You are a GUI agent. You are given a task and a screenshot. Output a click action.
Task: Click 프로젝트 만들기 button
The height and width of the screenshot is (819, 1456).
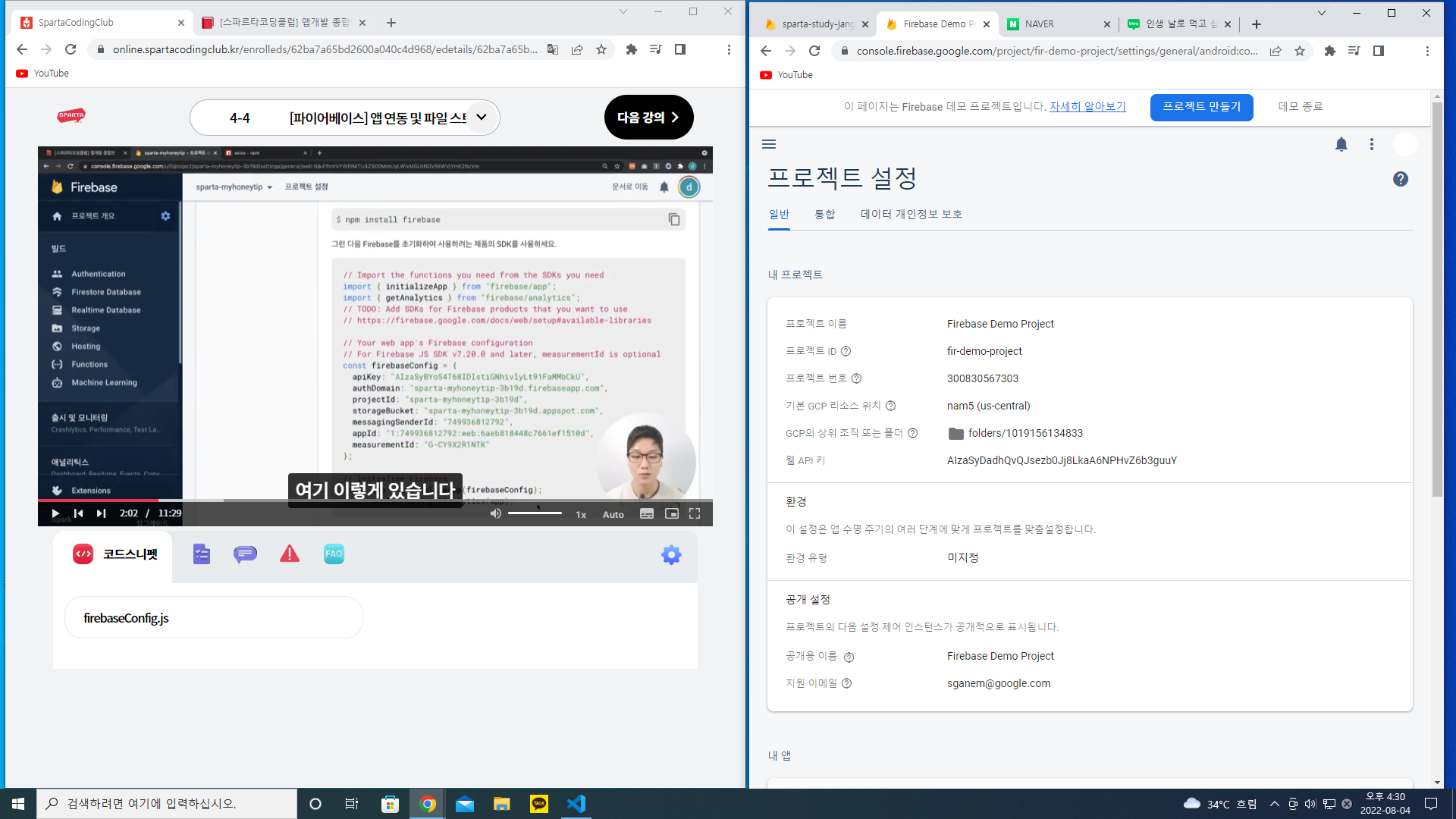pyautogui.click(x=1201, y=107)
